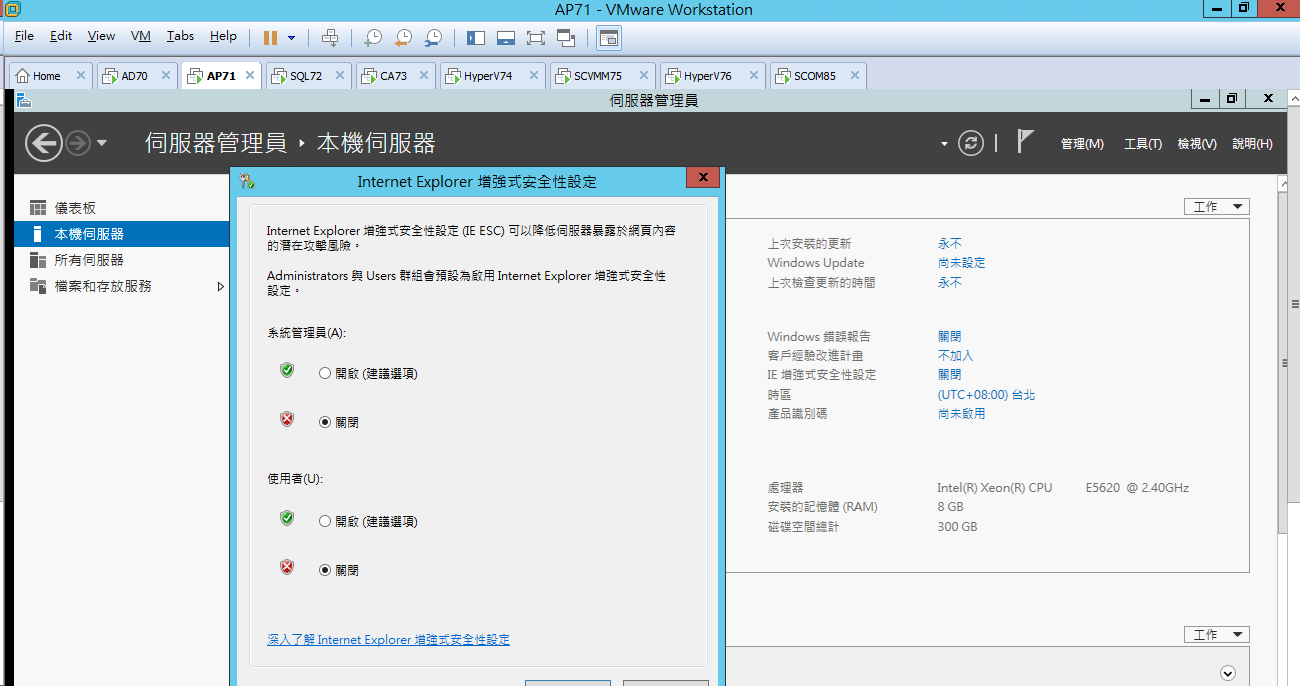Click the Server Manager forward arrow
The image size is (1300, 686).
point(78,143)
